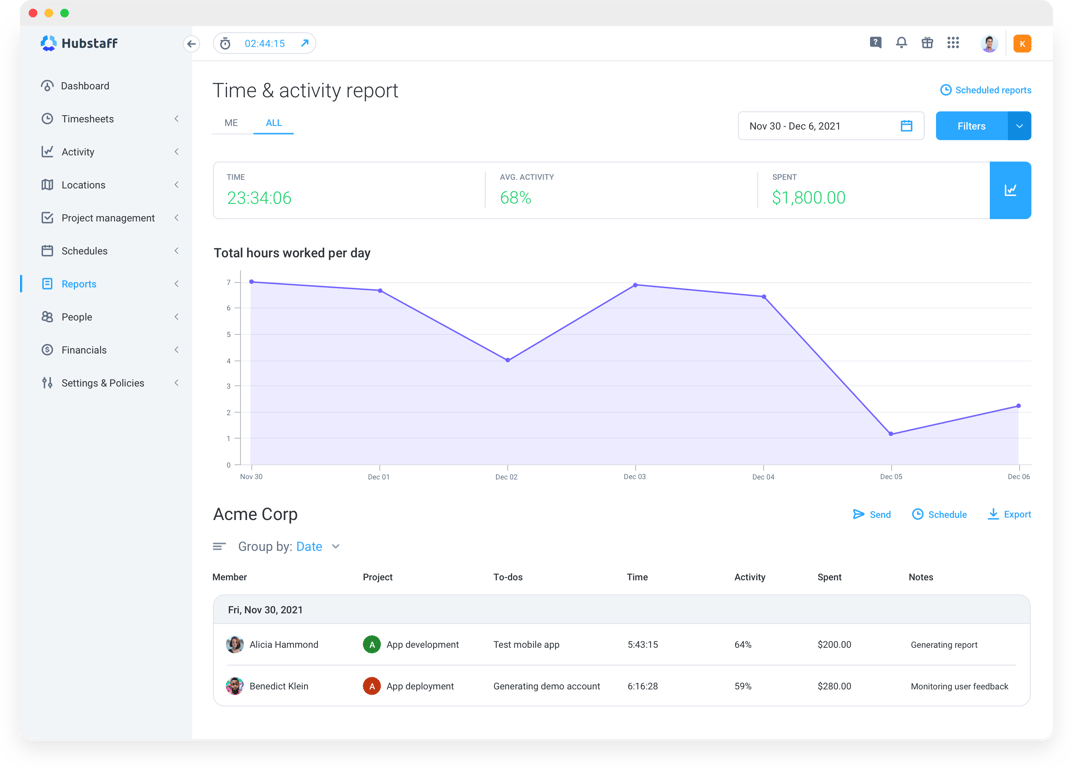Toggle the chart view blue button
Image resolution: width=1073 pixels, height=768 pixels.
pyautogui.click(x=1010, y=190)
